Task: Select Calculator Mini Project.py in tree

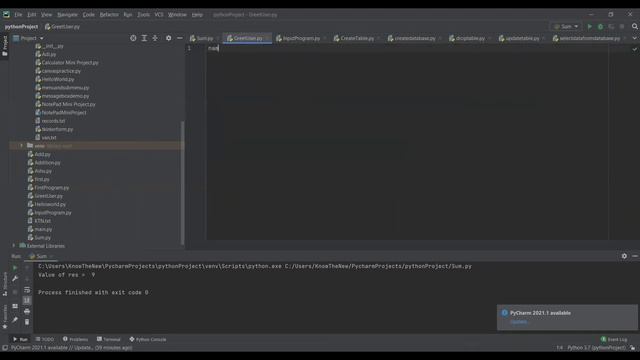Action: point(70,63)
